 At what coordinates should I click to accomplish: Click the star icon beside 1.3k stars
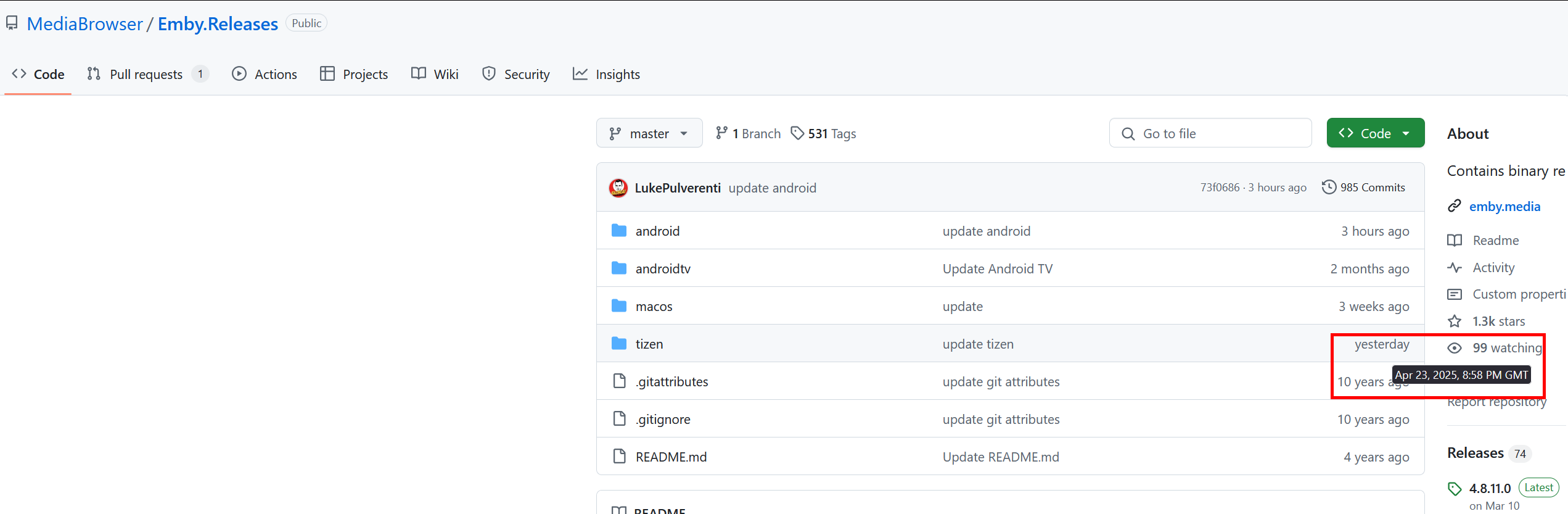1455,321
